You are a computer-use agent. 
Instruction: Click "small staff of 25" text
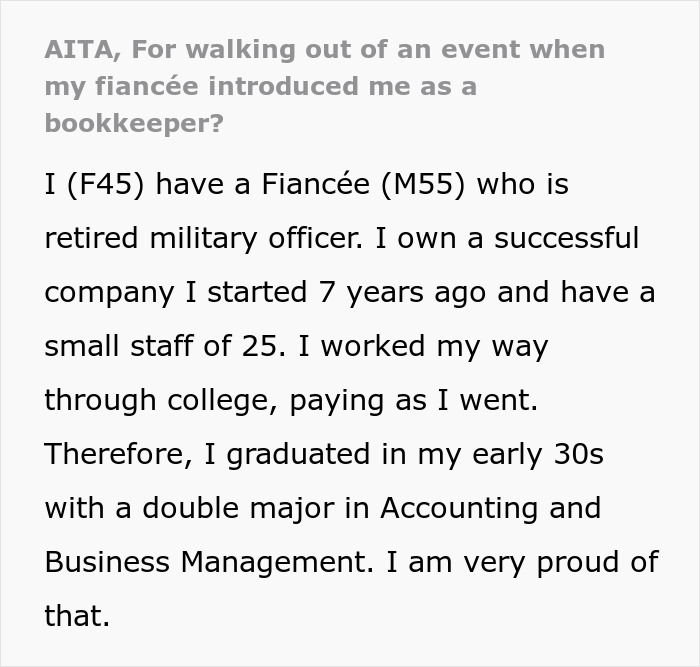click(x=167, y=347)
